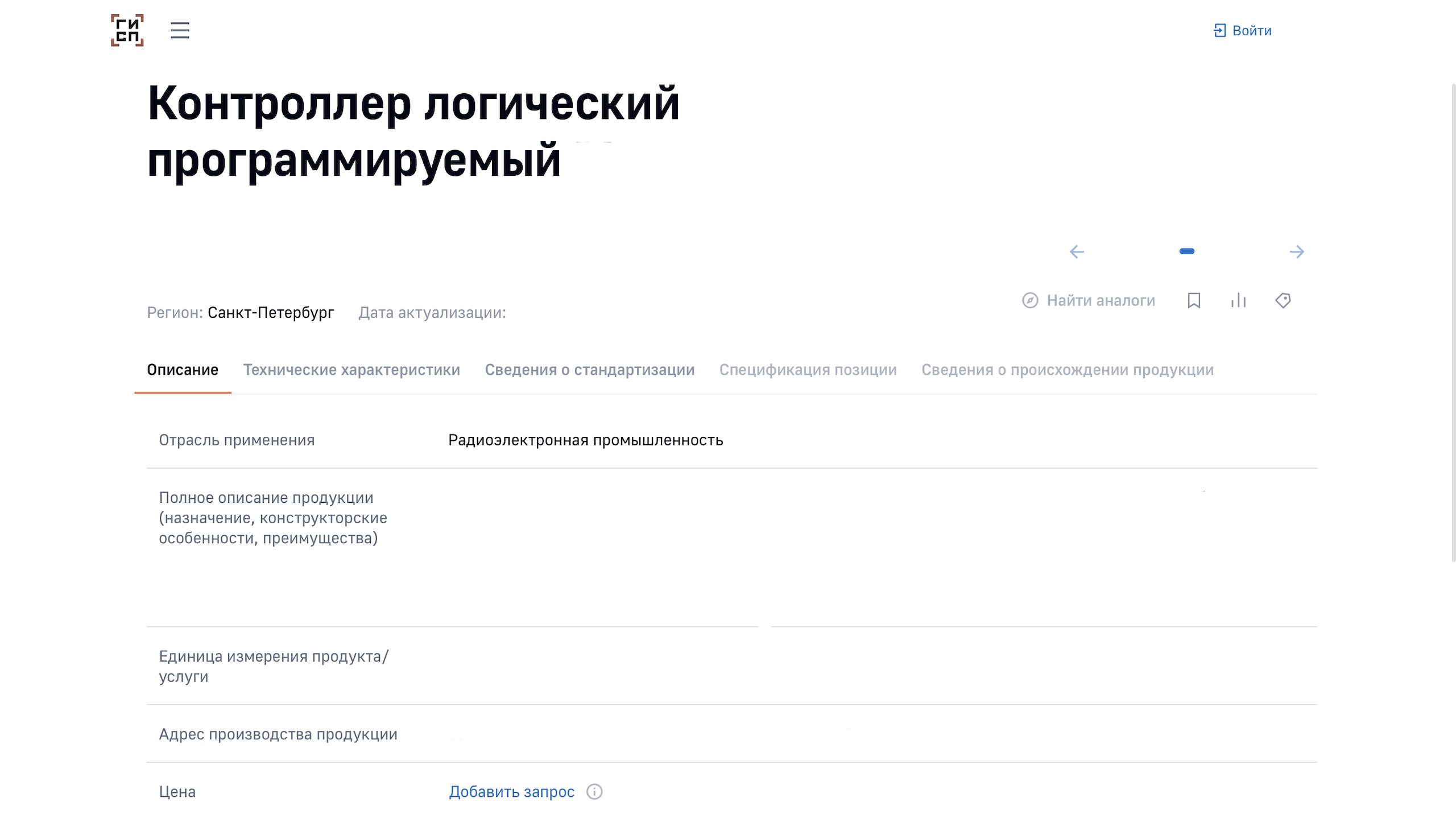Screen dimensions: 1456x827
Task: Click the ГИСП logo
Action: [126, 31]
